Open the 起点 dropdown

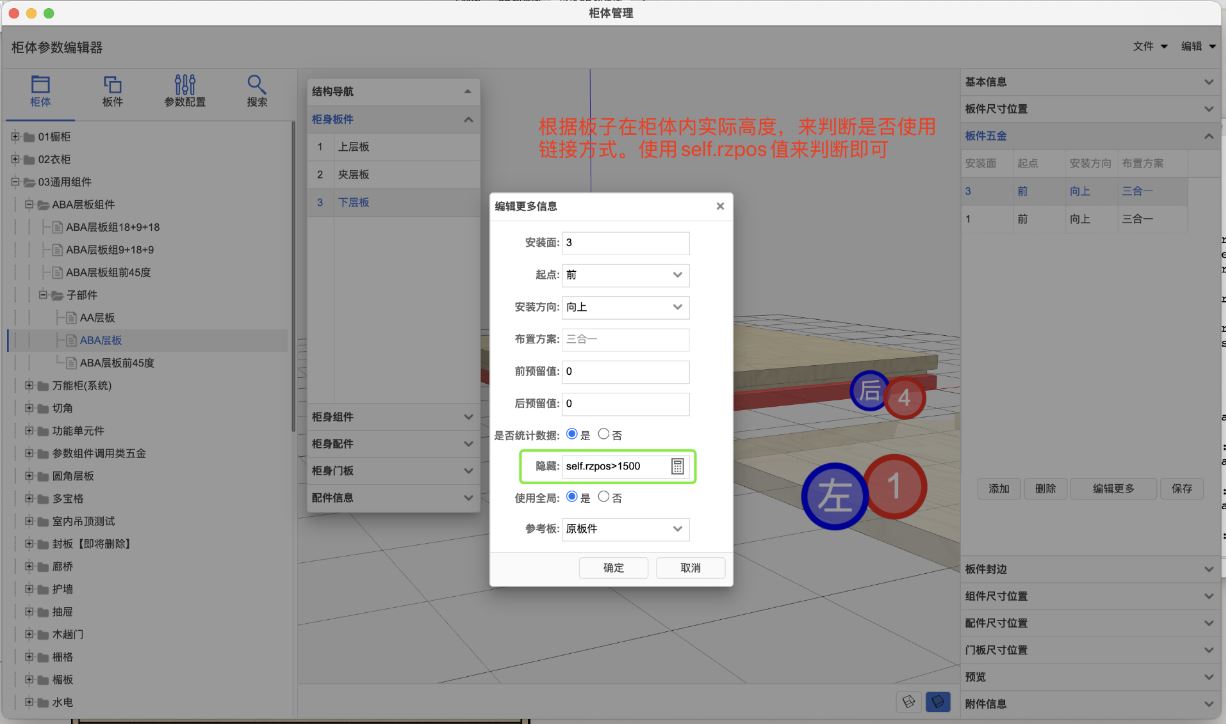point(626,275)
